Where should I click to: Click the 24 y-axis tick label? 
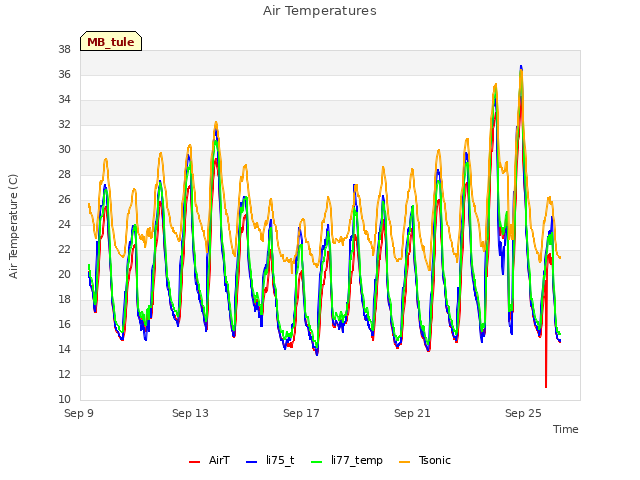coord(64,224)
